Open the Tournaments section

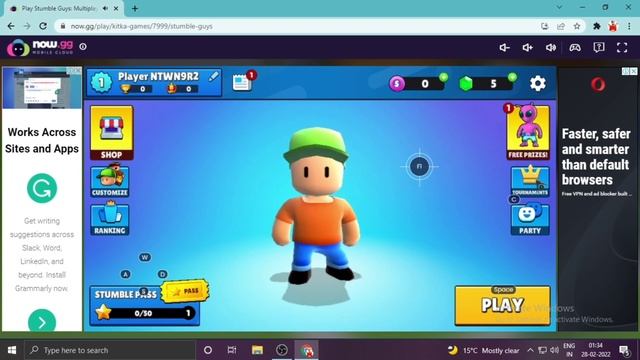coord(530,181)
